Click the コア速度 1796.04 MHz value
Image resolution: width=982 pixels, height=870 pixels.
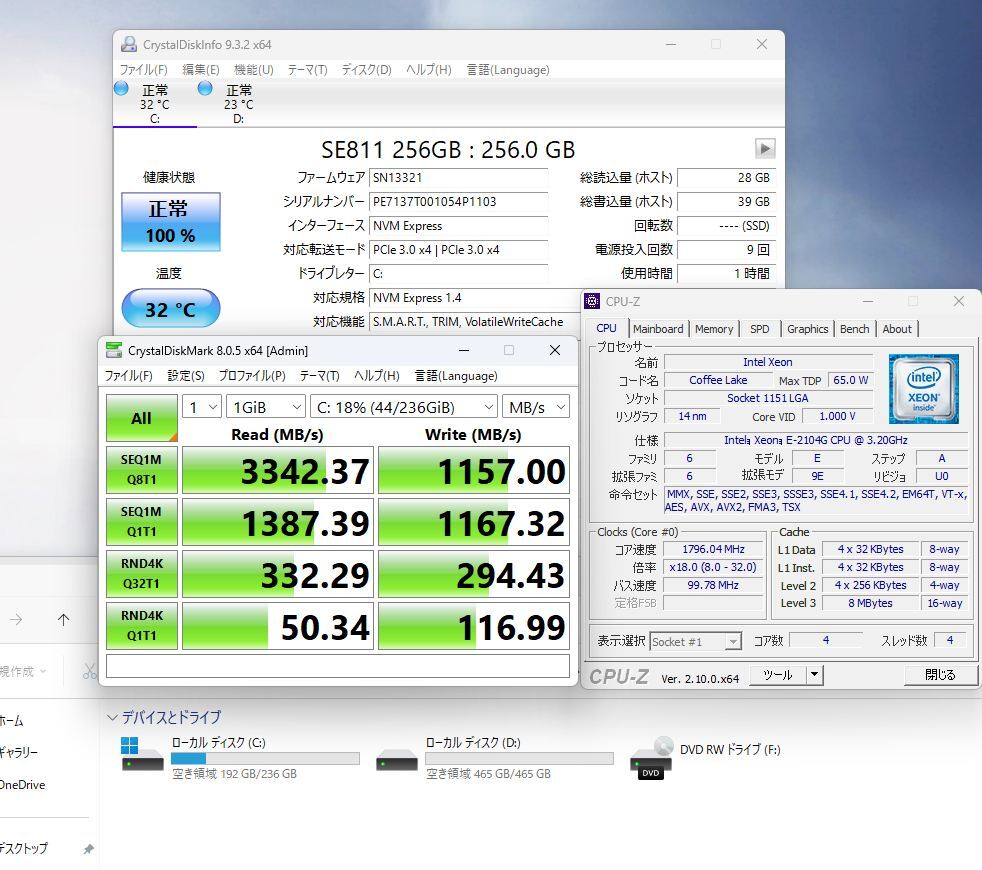click(713, 549)
